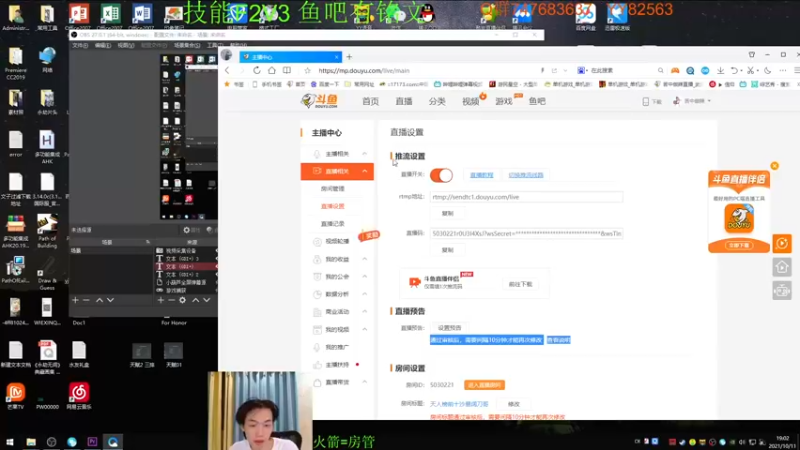Open the 直播教程 link
This screenshot has width=800, height=450.
[482, 175]
